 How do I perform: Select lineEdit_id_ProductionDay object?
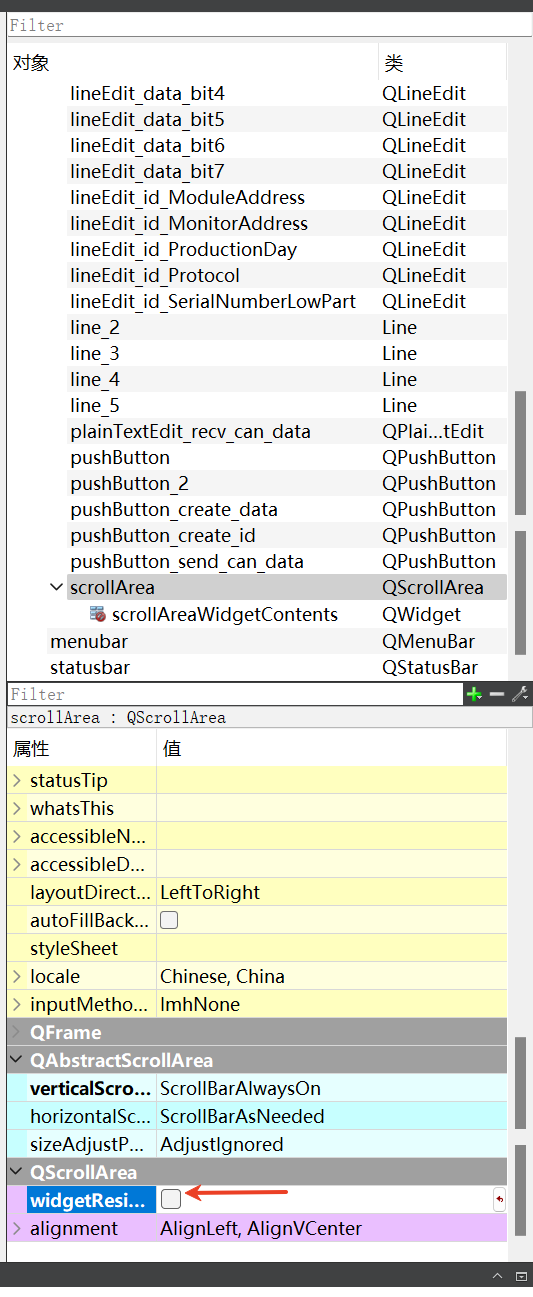(x=184, y=250)
